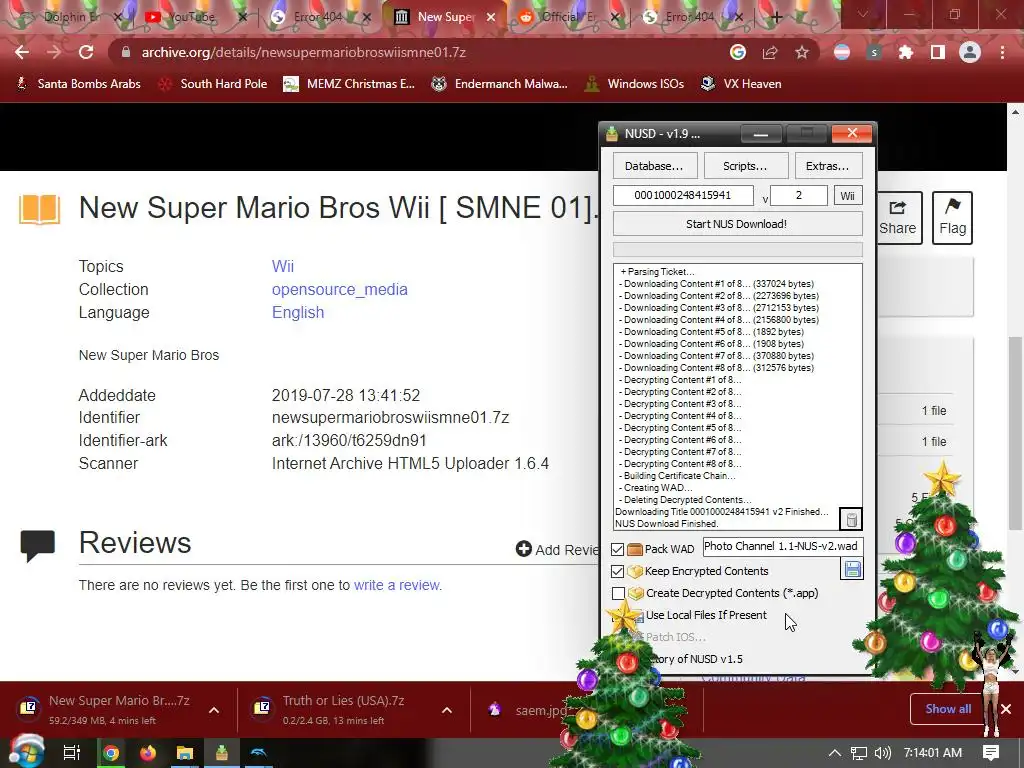Click Start NUS Download! button
This screenshot has width=1024, height=768.
click(x=737, y=224)
